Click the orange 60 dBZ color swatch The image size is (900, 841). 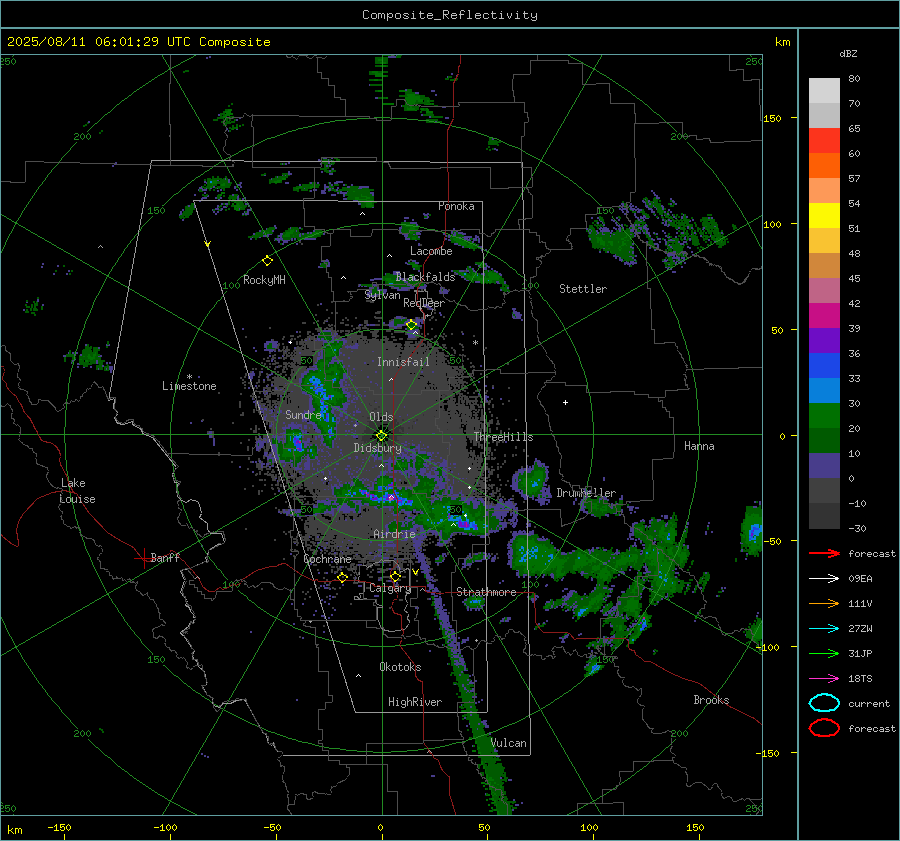824,165
